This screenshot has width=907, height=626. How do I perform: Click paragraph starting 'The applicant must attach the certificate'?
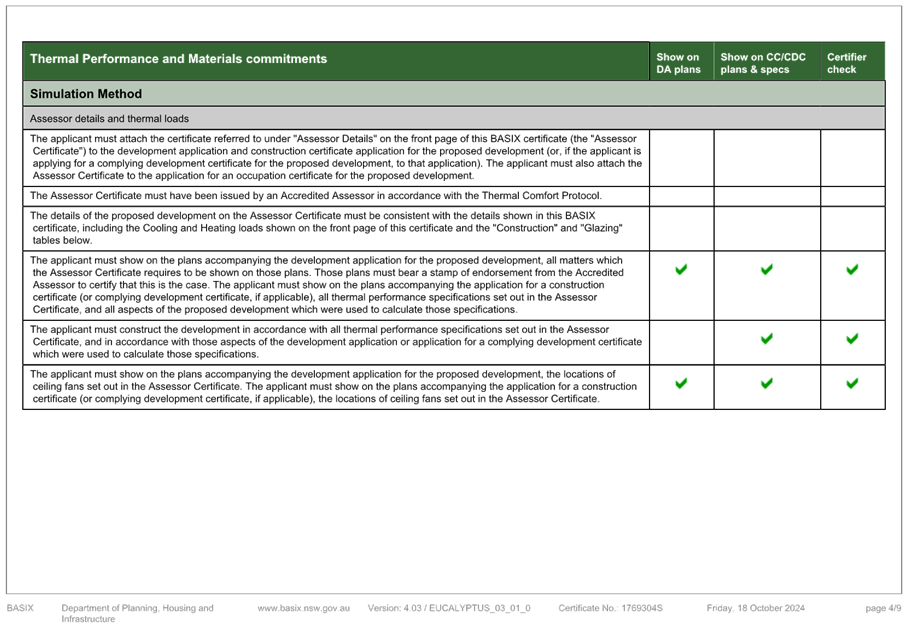pyautogui.click(x=336, y=157)
